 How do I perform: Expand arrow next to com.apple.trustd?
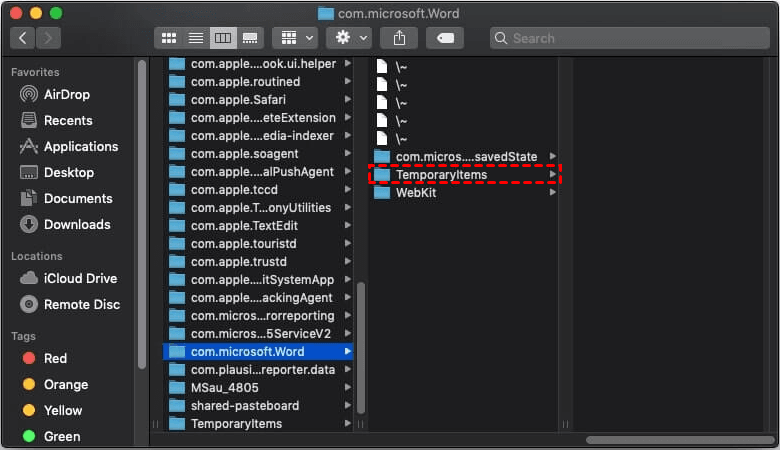point(348,262)
